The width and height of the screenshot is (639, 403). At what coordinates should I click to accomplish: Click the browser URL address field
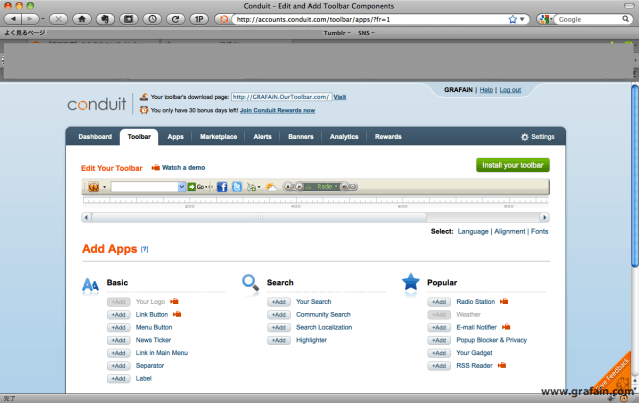pos(371,19)
